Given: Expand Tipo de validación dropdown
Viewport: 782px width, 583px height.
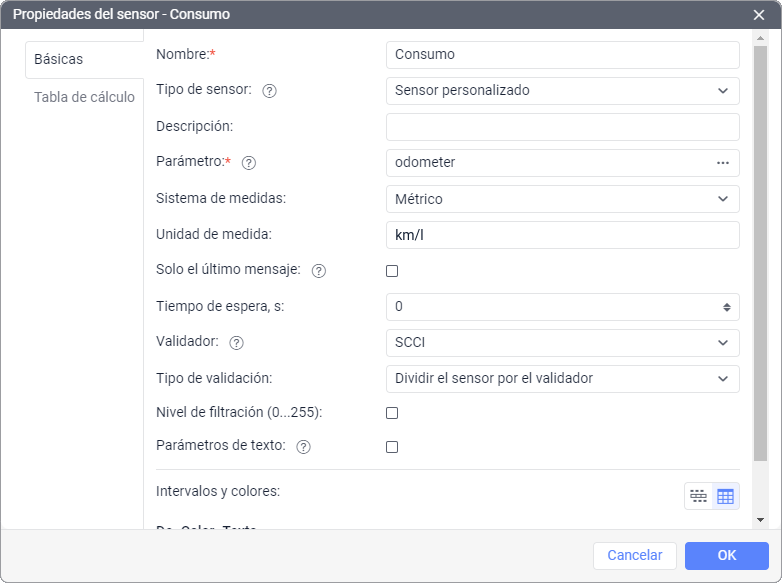Looking at the screenshot, I should pyautogui.click(x=562, y=379).
